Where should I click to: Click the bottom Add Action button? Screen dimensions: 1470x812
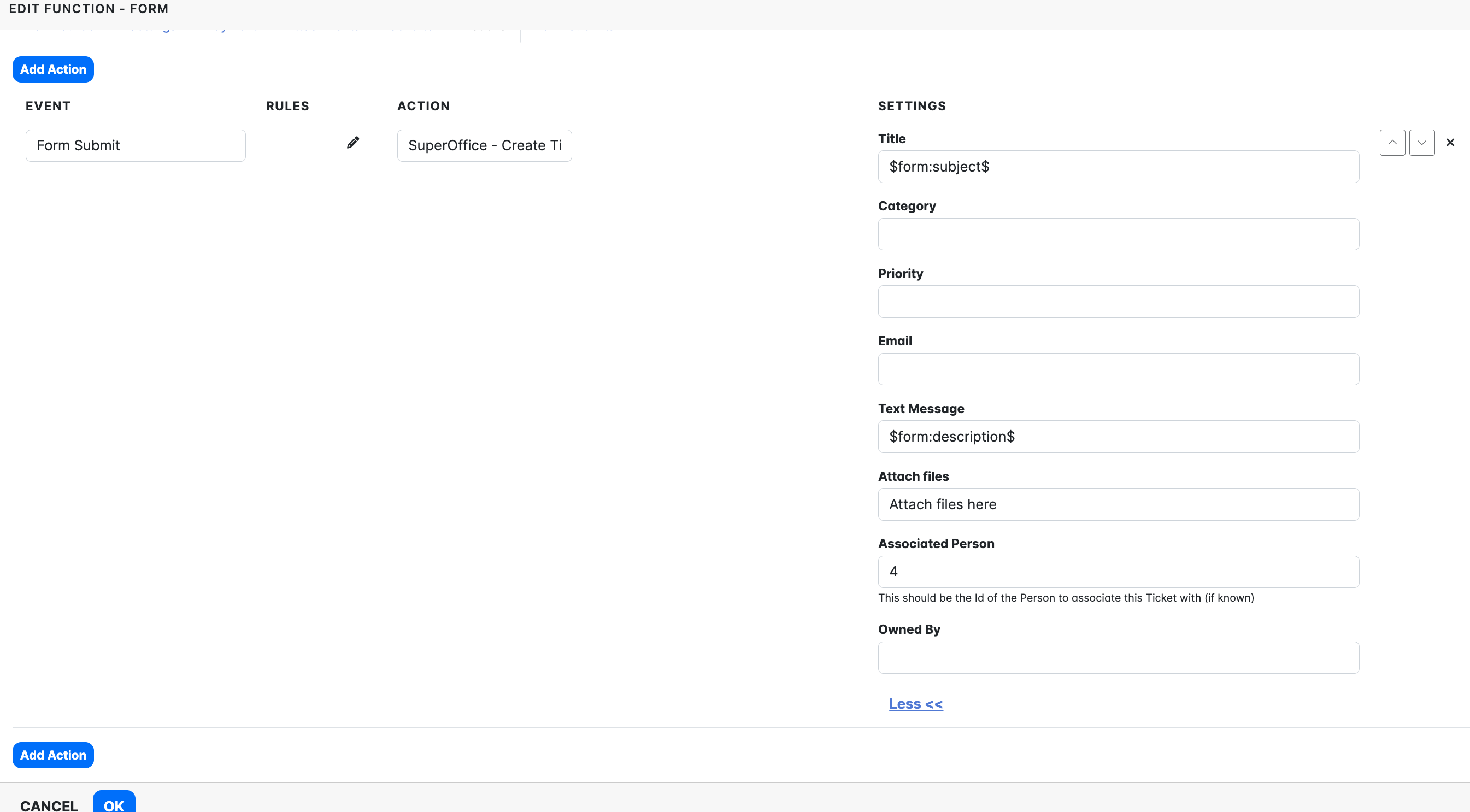tap(53, 755)
